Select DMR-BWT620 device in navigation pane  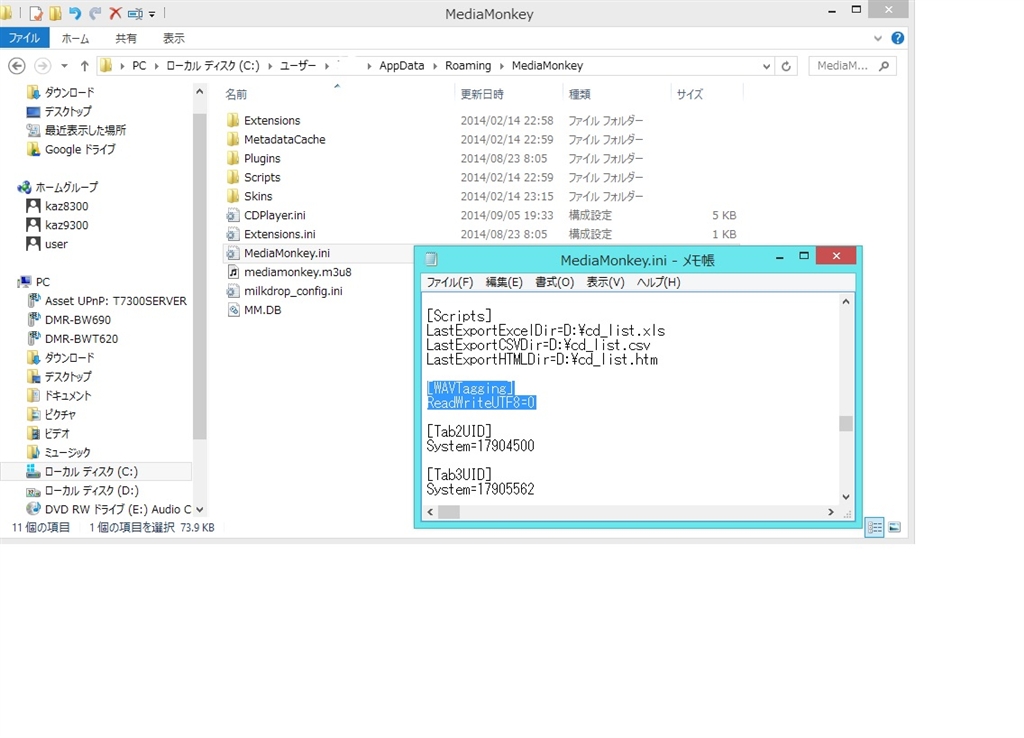pos(72,338)
